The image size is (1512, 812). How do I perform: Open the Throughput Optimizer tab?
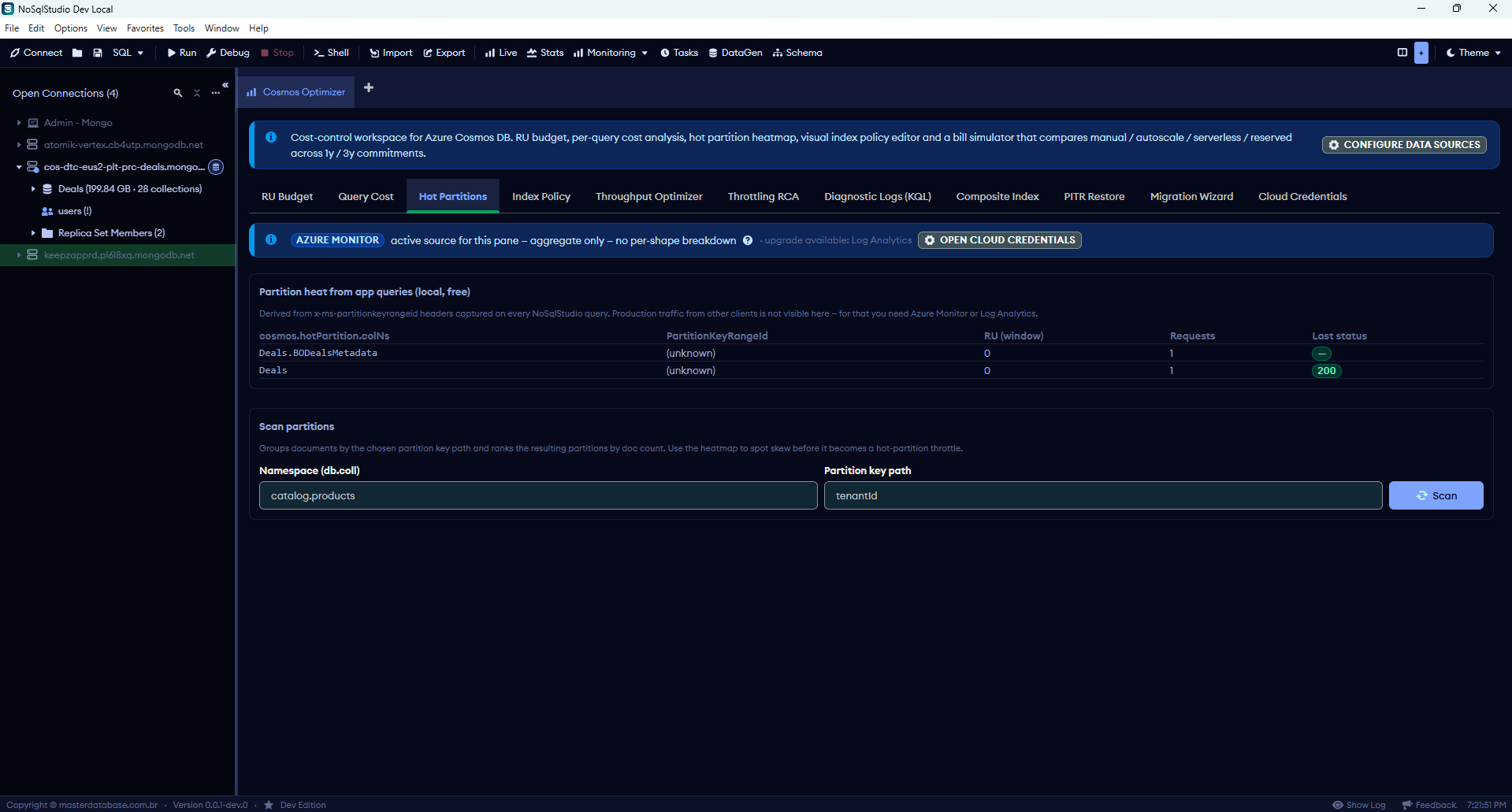pos(649,197)
